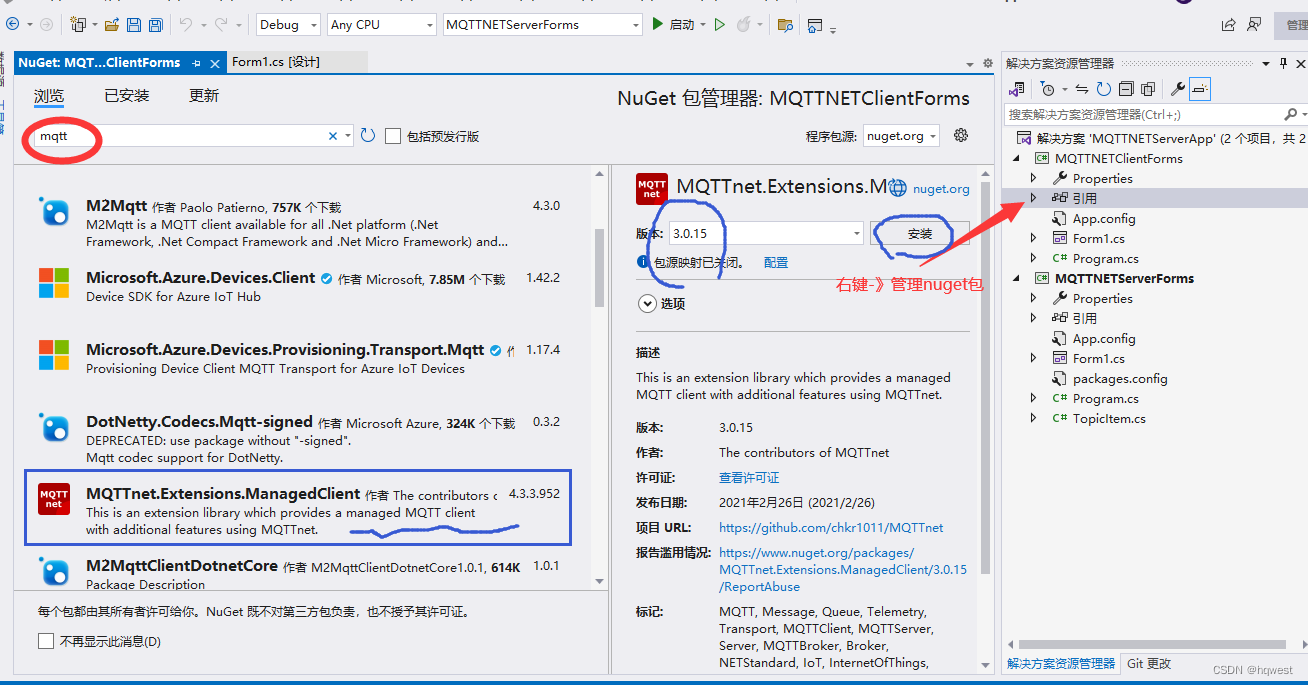Image resolution: width=1308 pixels, height=685 pixels.
Task: Switch to the 更新 updates tab
Action: (204, 96)
